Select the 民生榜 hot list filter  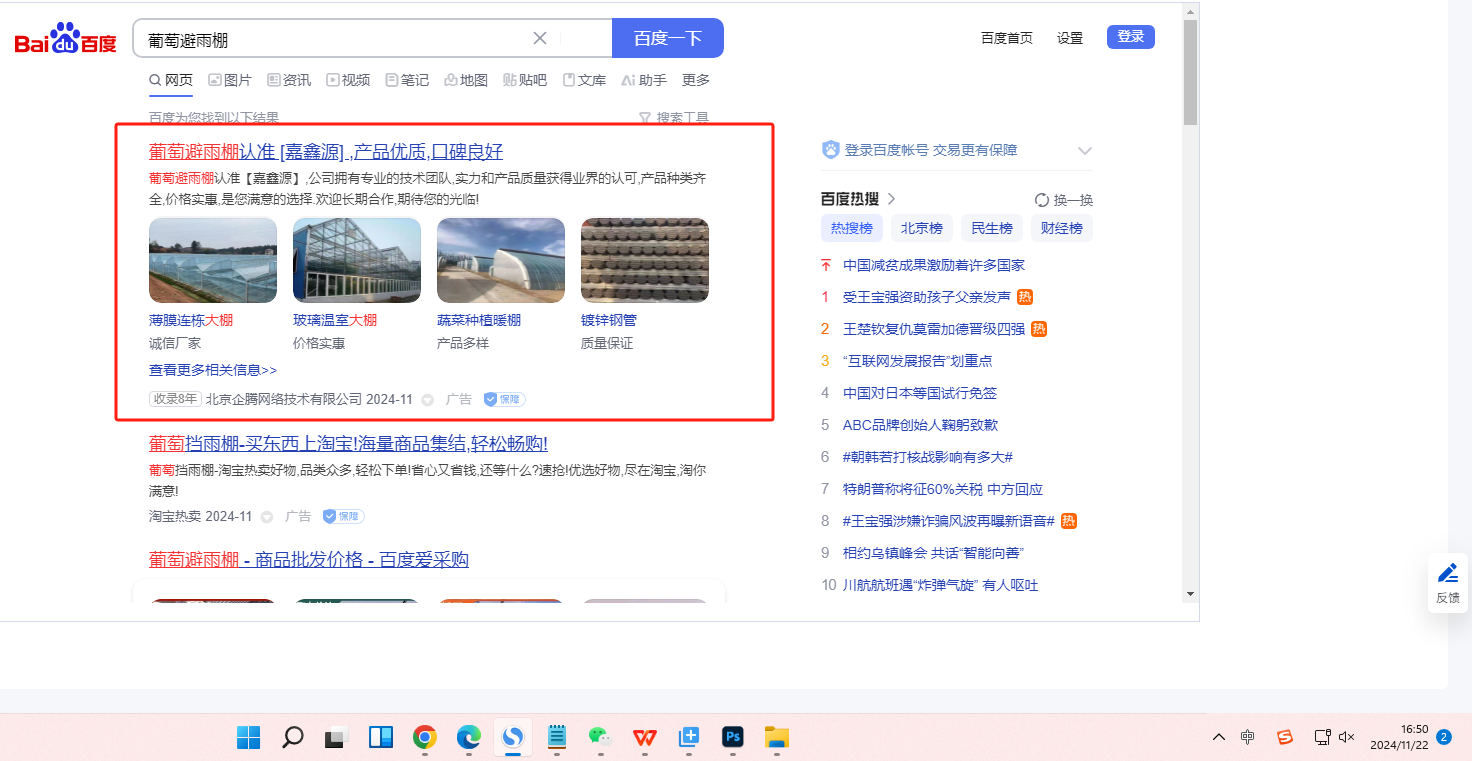point(991,228)
